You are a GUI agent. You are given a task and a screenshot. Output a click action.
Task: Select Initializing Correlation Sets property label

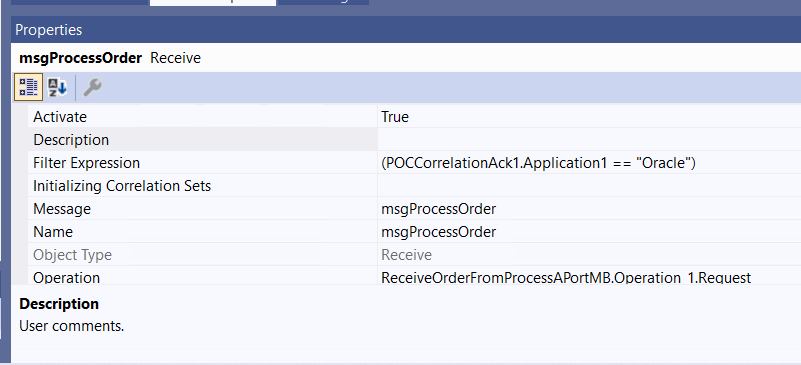pos(122,186)
